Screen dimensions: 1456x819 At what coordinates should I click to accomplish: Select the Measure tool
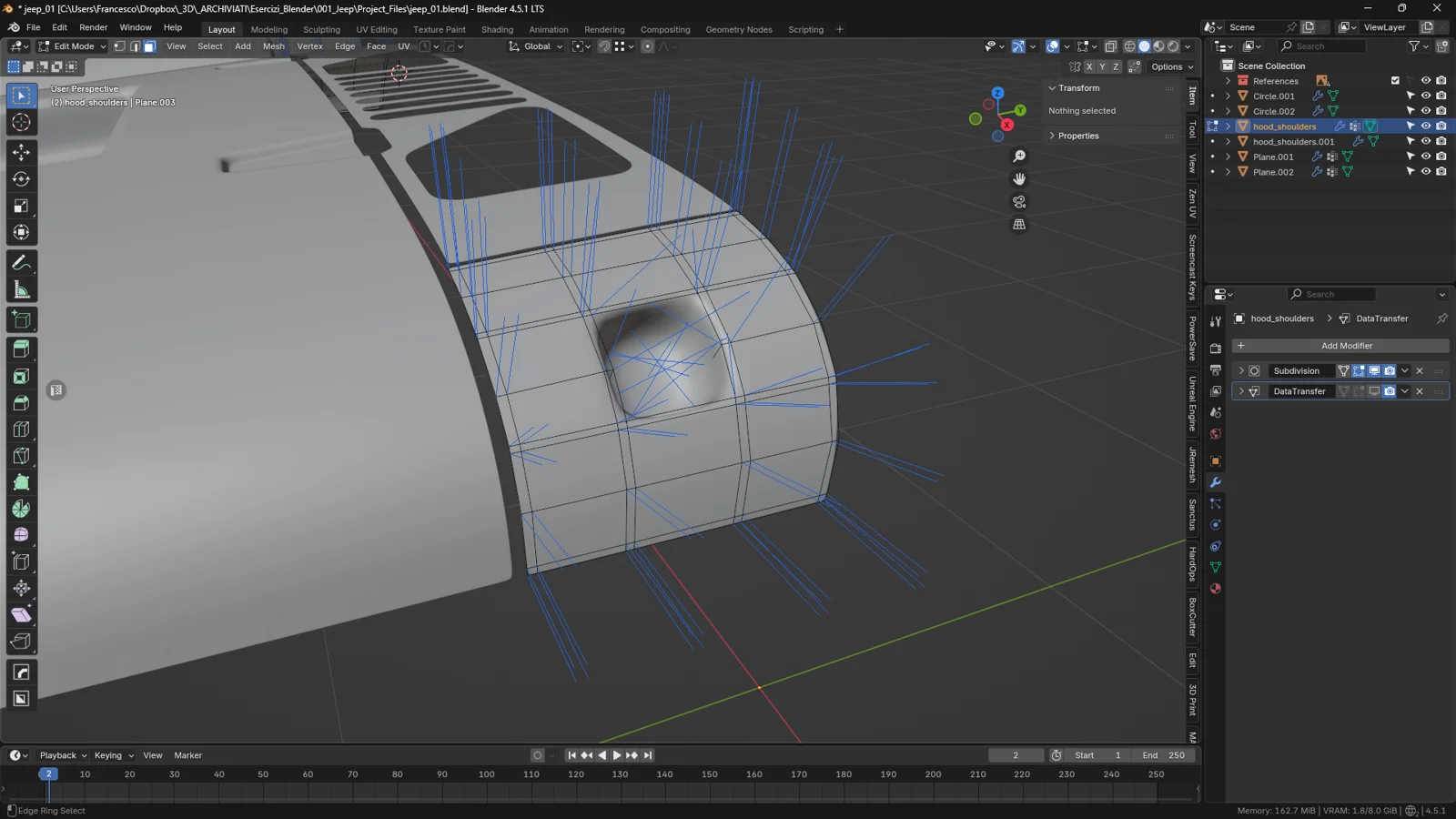click(21, 290)
